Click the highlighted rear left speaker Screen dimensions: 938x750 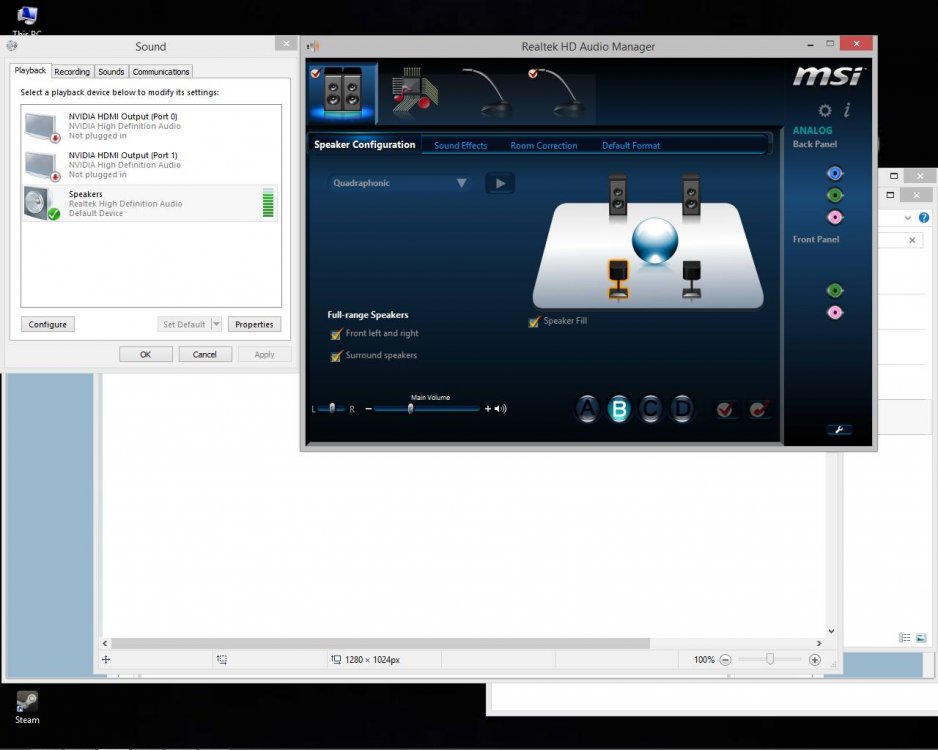pyautogui.click(x=618, y=279)
